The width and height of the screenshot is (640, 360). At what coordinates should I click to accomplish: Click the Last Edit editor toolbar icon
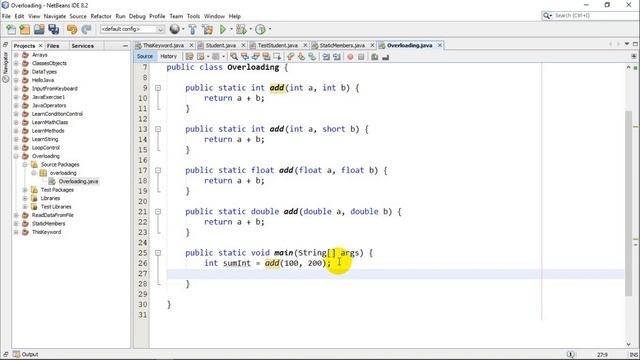pyautogui.click(x=189, y=57)
